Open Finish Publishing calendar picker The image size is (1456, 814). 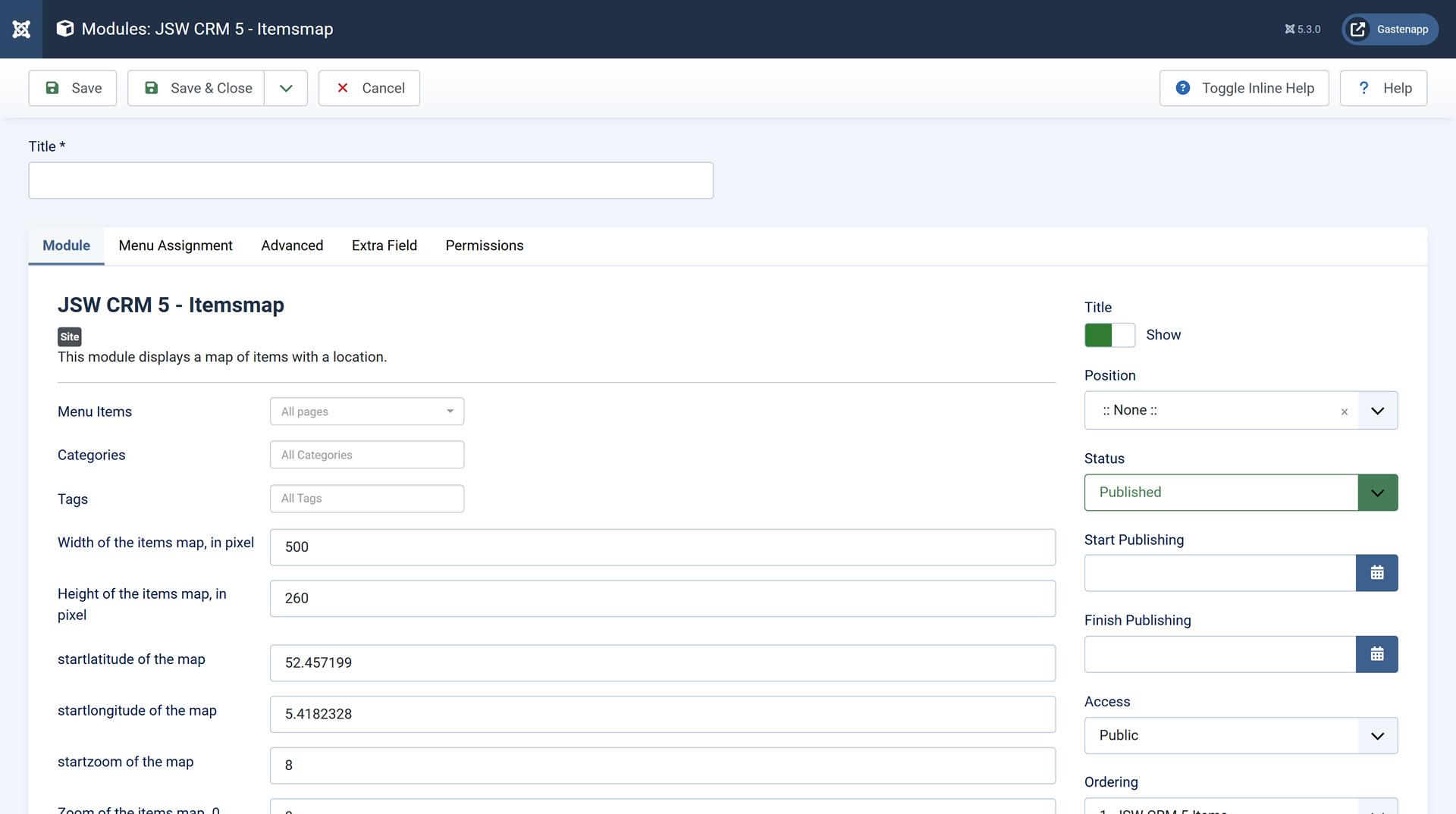tap(1376, 654)
